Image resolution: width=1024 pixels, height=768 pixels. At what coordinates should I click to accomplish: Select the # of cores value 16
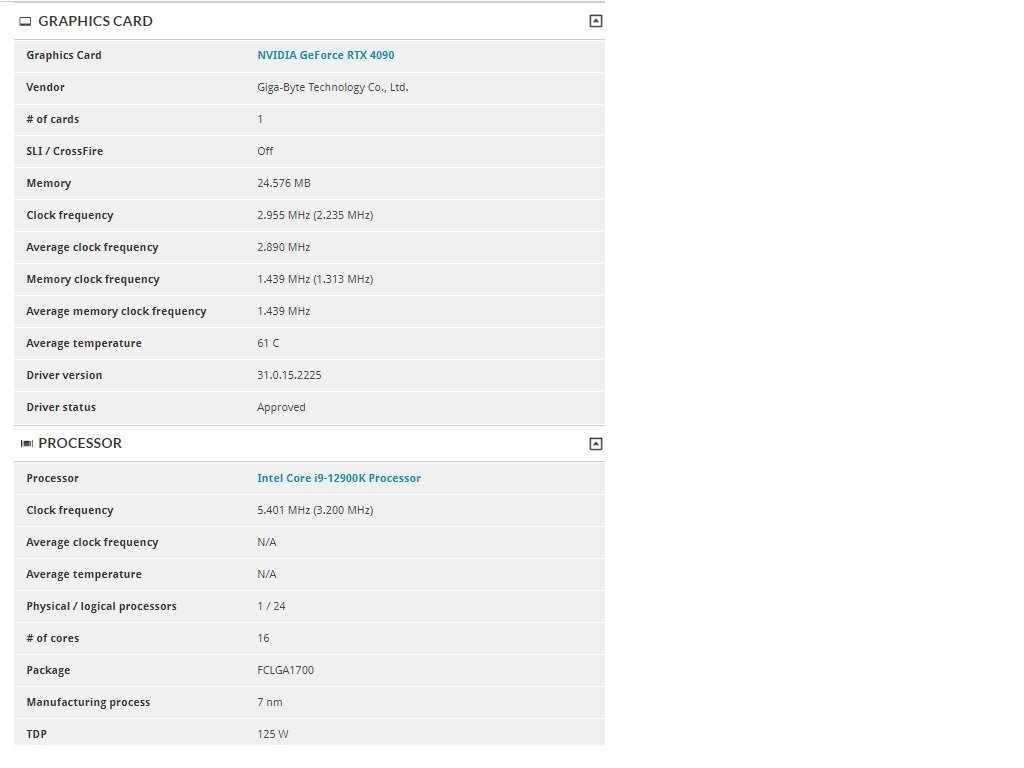pos(263,639)
